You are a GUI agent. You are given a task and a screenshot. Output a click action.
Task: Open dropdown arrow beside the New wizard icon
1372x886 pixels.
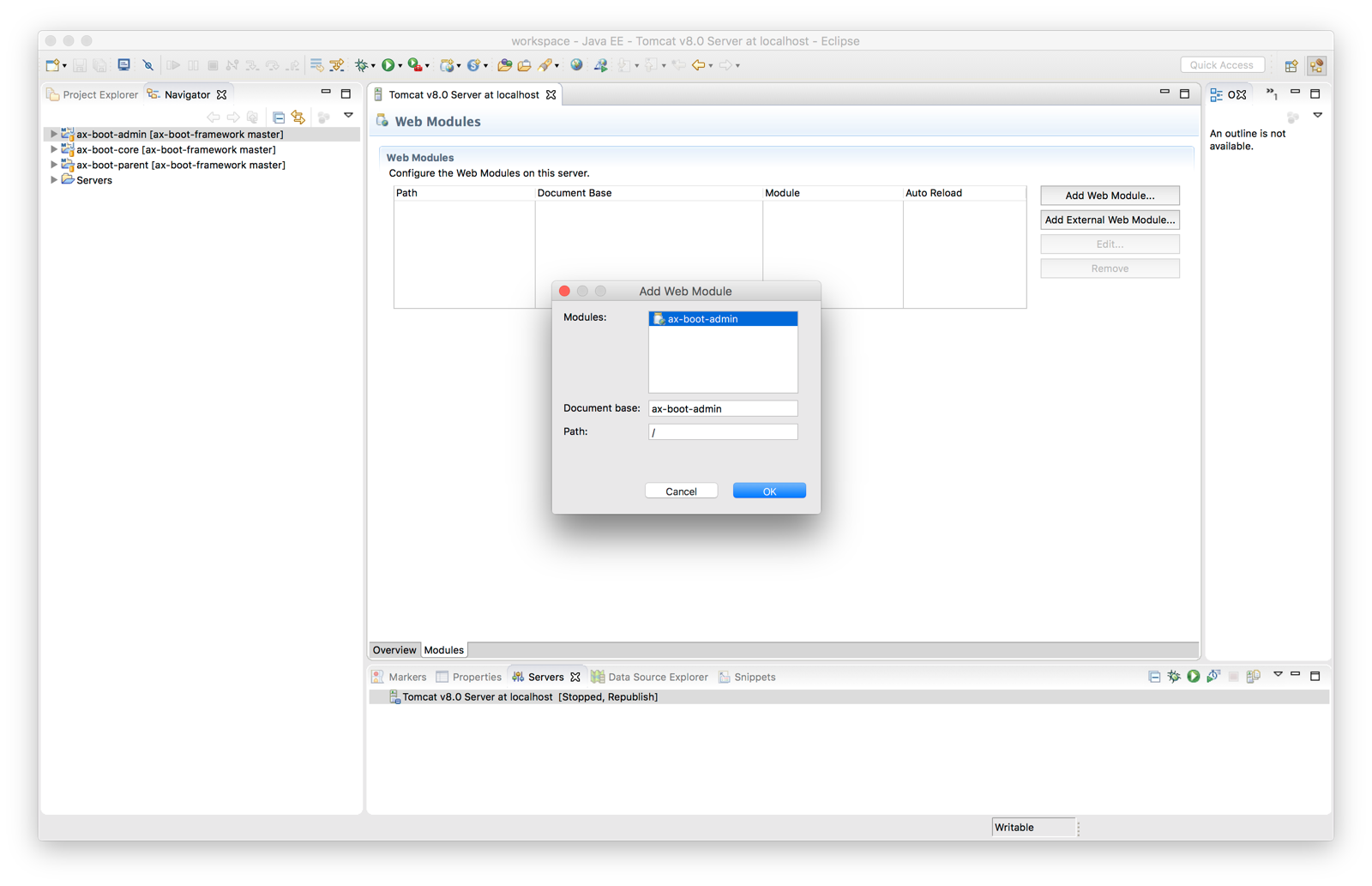64,66
